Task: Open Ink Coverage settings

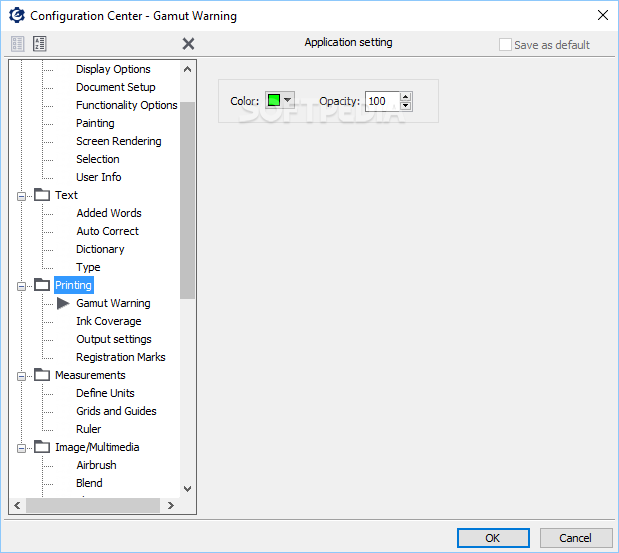Action: tap(109, 321)
